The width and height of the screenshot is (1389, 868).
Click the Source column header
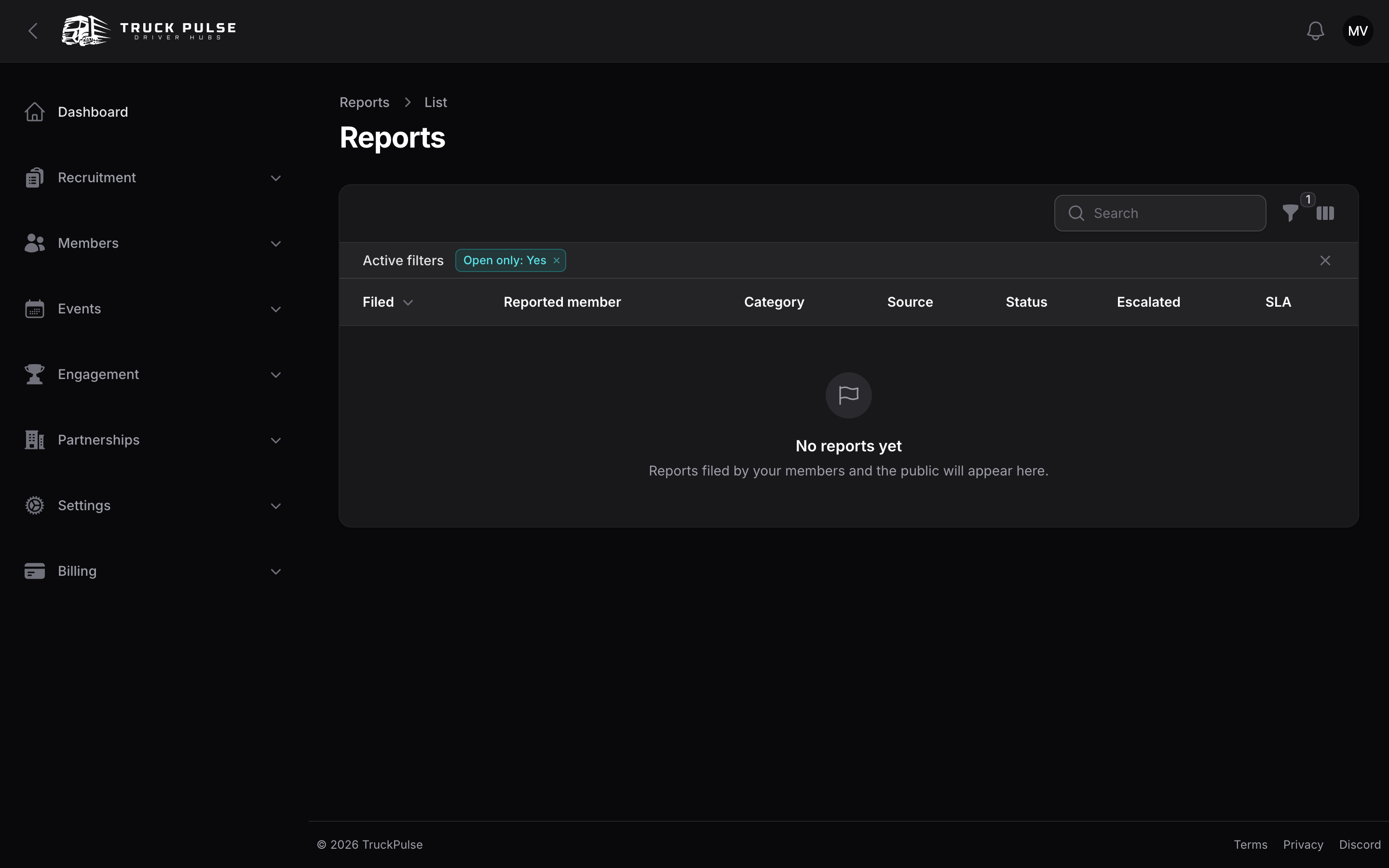[910, 302]
